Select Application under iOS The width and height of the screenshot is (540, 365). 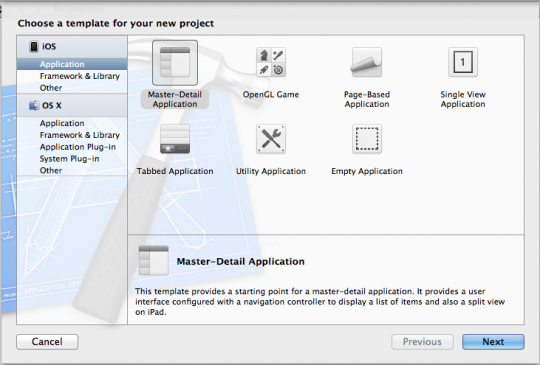point(72,64)
